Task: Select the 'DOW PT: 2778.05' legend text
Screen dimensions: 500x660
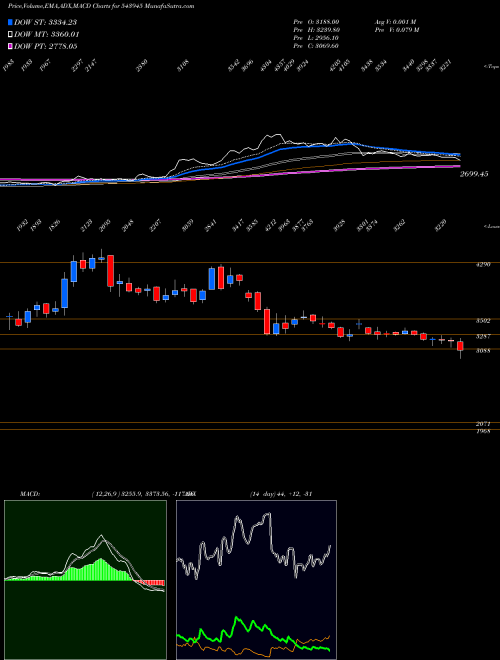Action: point(46,46)
